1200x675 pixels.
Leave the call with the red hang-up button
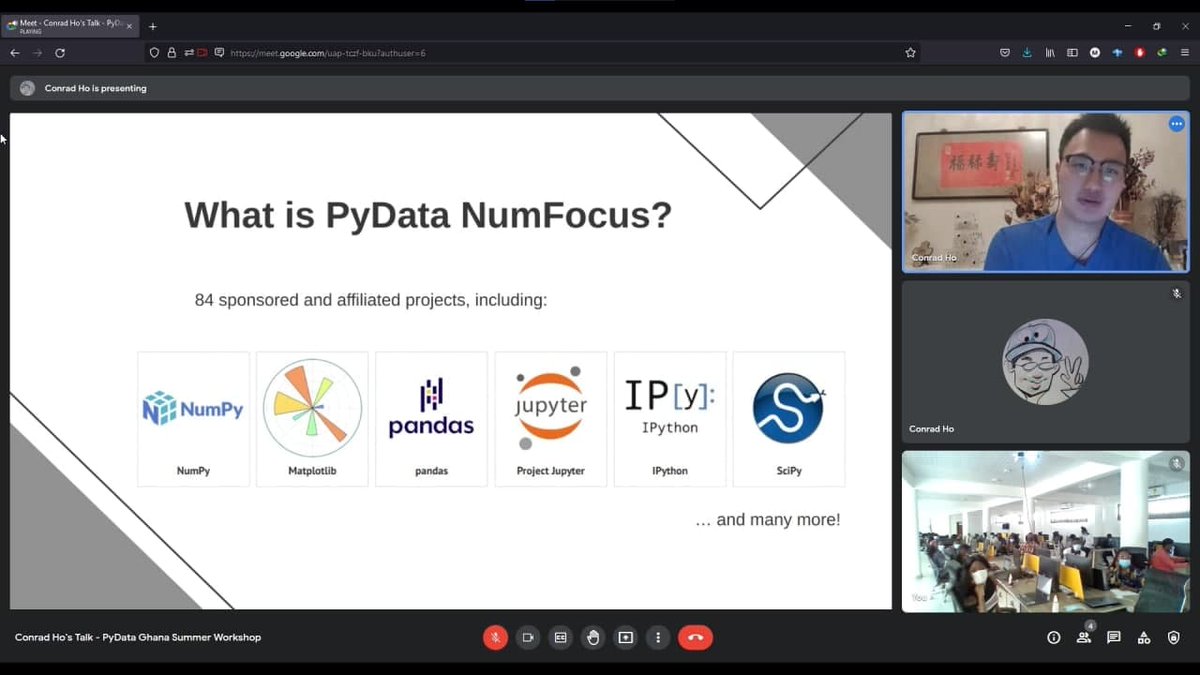point(696,637)
